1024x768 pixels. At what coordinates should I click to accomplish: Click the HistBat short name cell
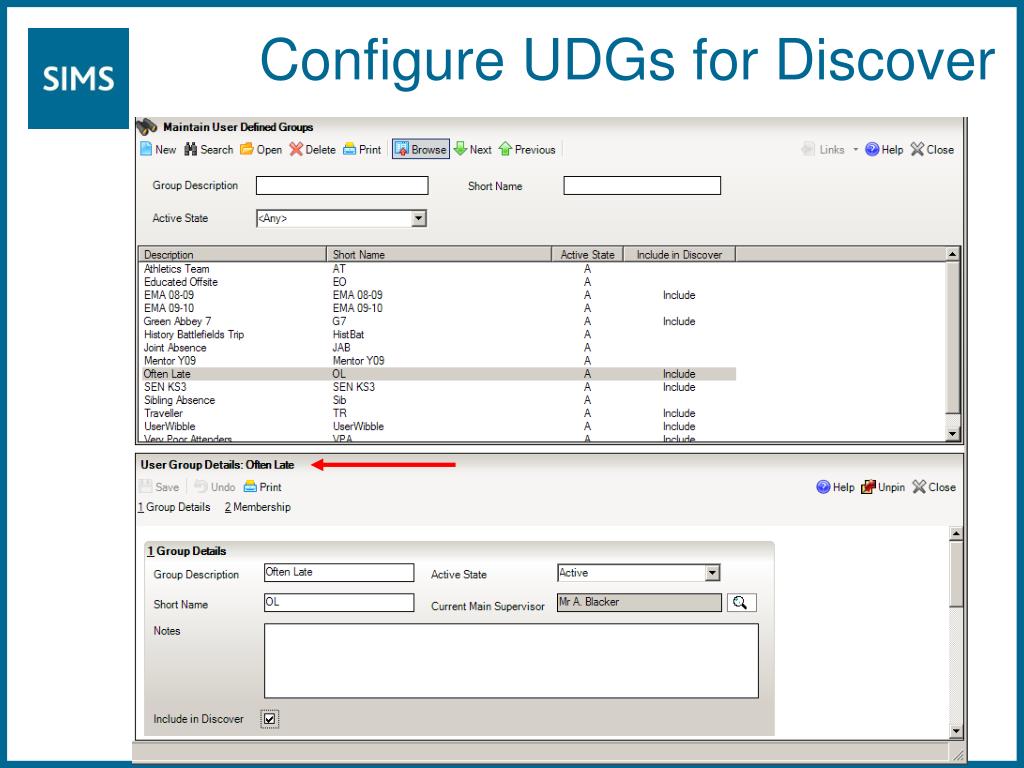(348, 334)
